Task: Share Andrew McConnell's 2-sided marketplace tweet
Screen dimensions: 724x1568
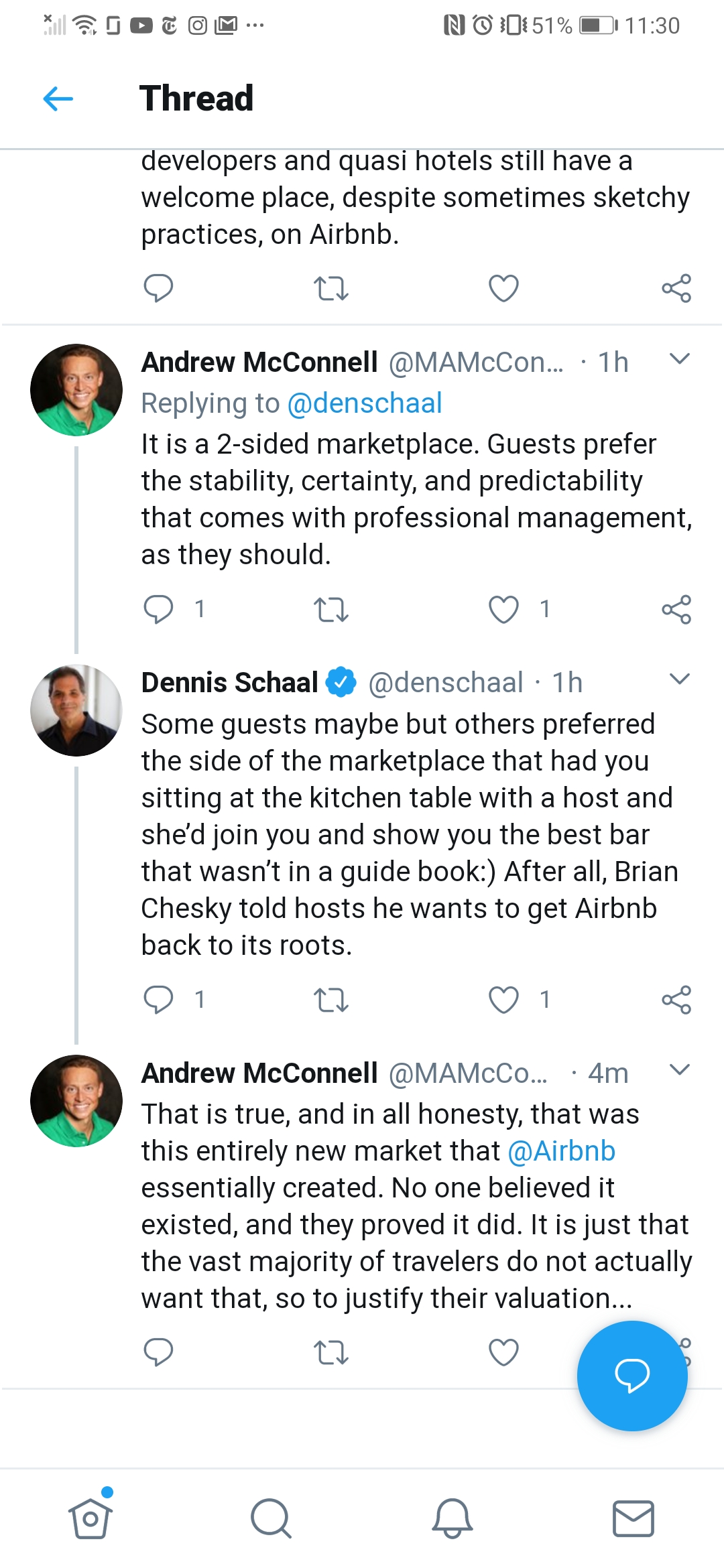Action: coord(676,609)
